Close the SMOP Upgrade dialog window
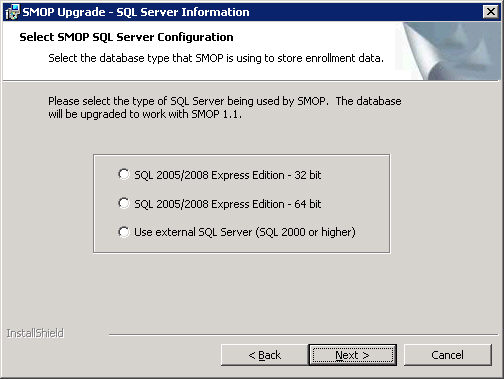The image size is (504, 379). [491, 12]
